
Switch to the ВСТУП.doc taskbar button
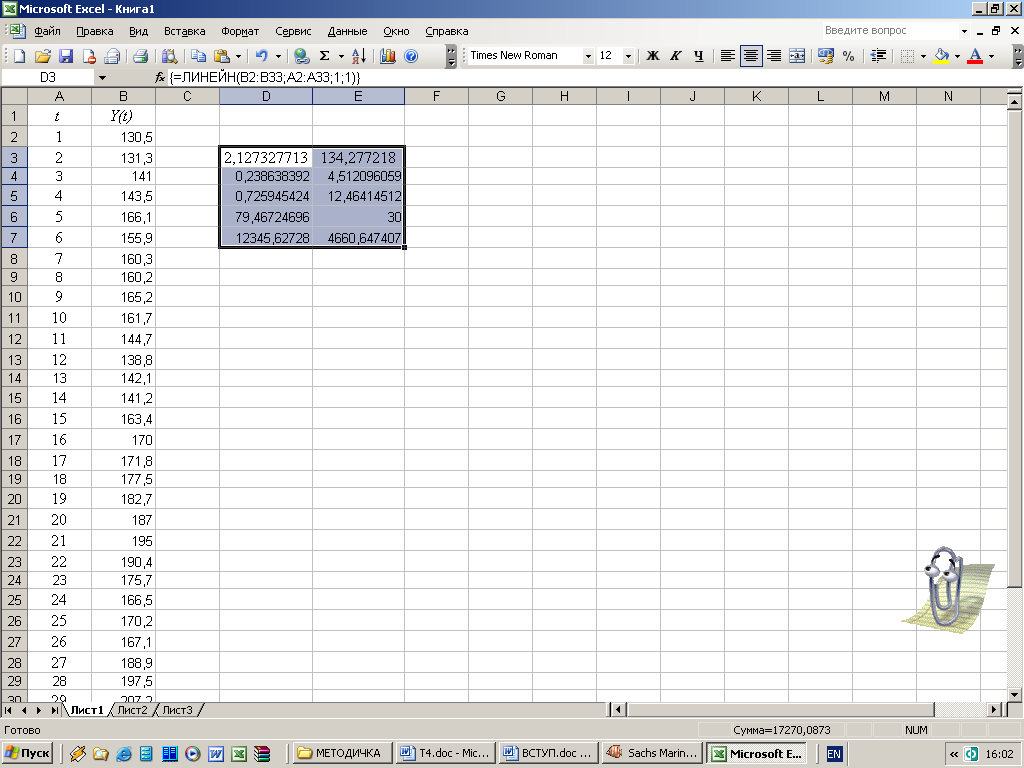[x=549, y=753]
